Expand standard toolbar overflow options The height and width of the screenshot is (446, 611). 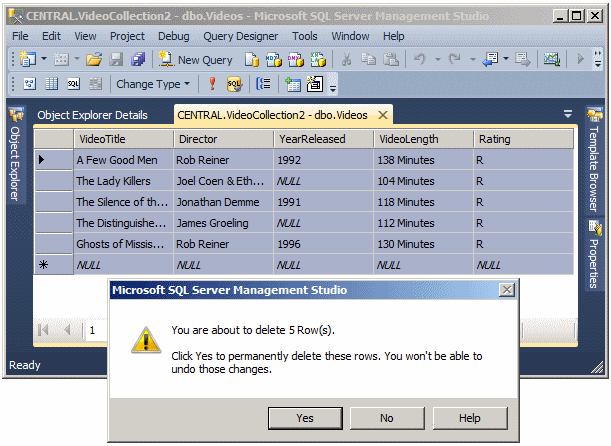click(x=598, y=59)
